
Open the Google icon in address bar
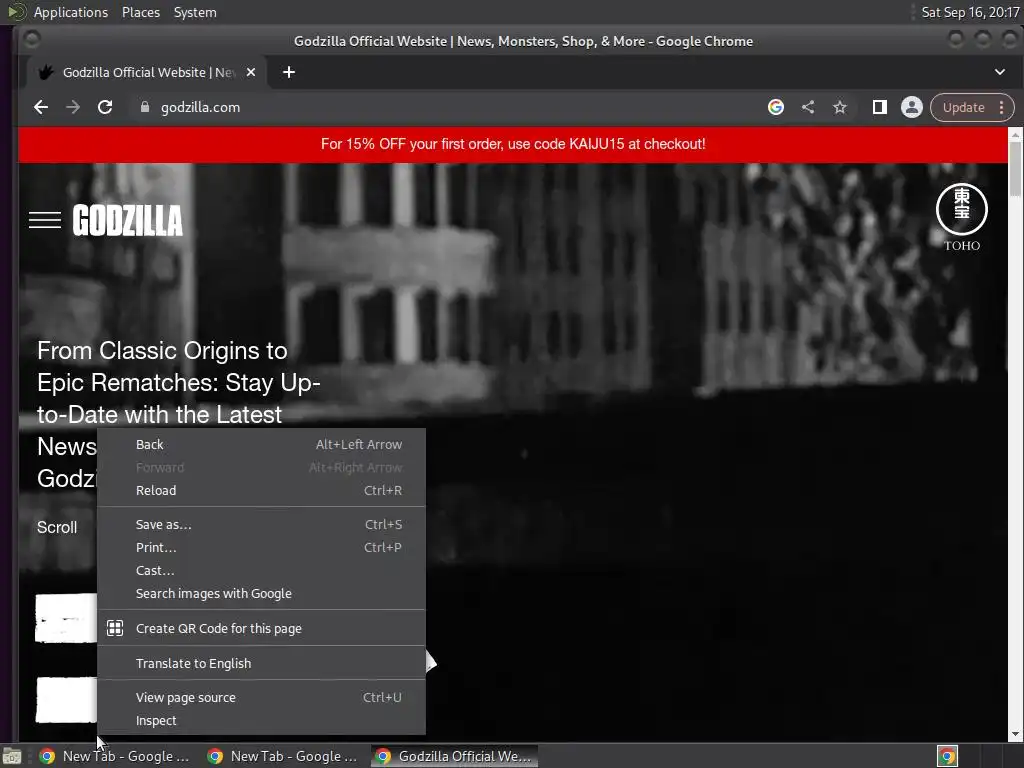point(775,107)
